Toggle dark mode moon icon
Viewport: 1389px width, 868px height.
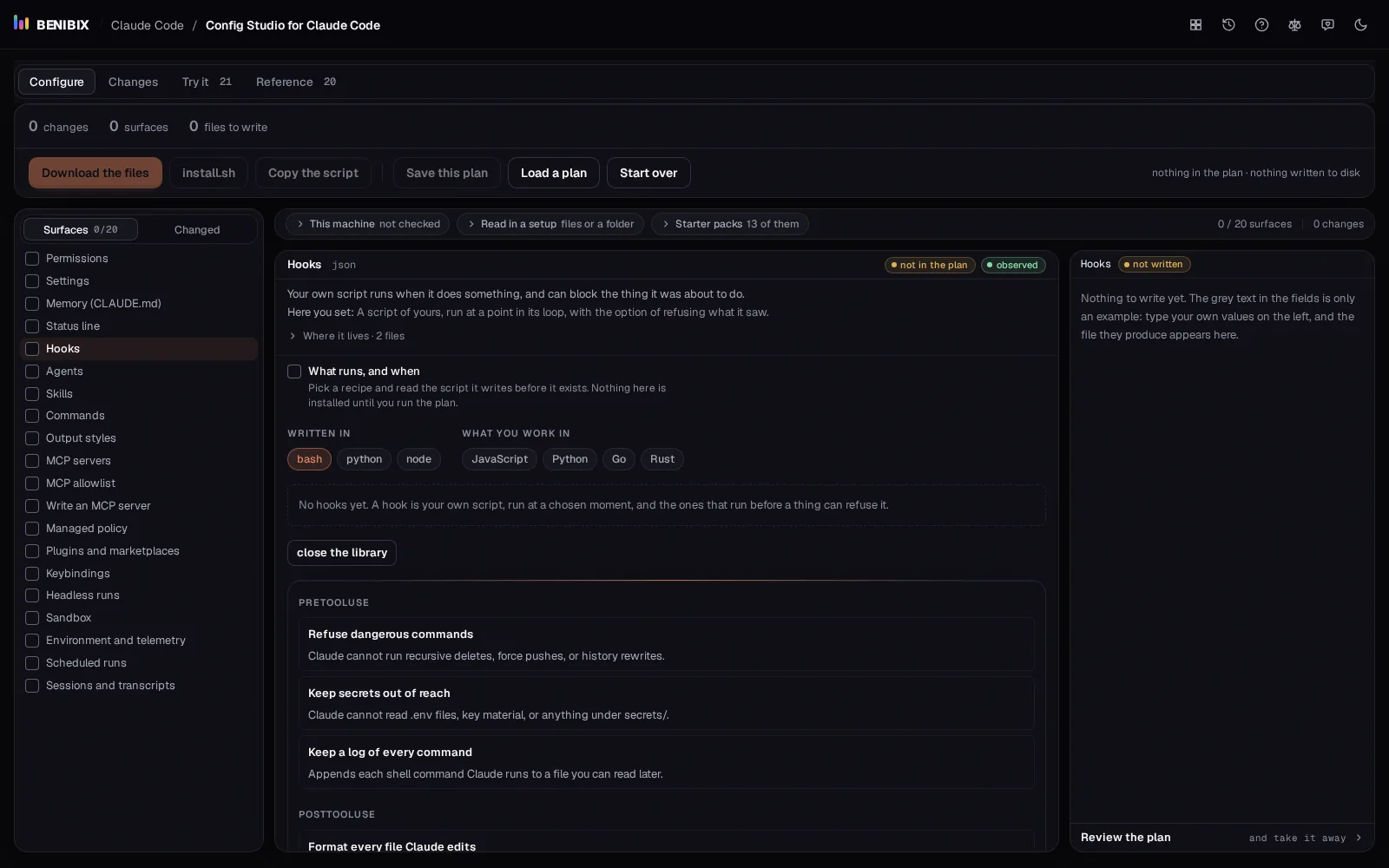1360,25
